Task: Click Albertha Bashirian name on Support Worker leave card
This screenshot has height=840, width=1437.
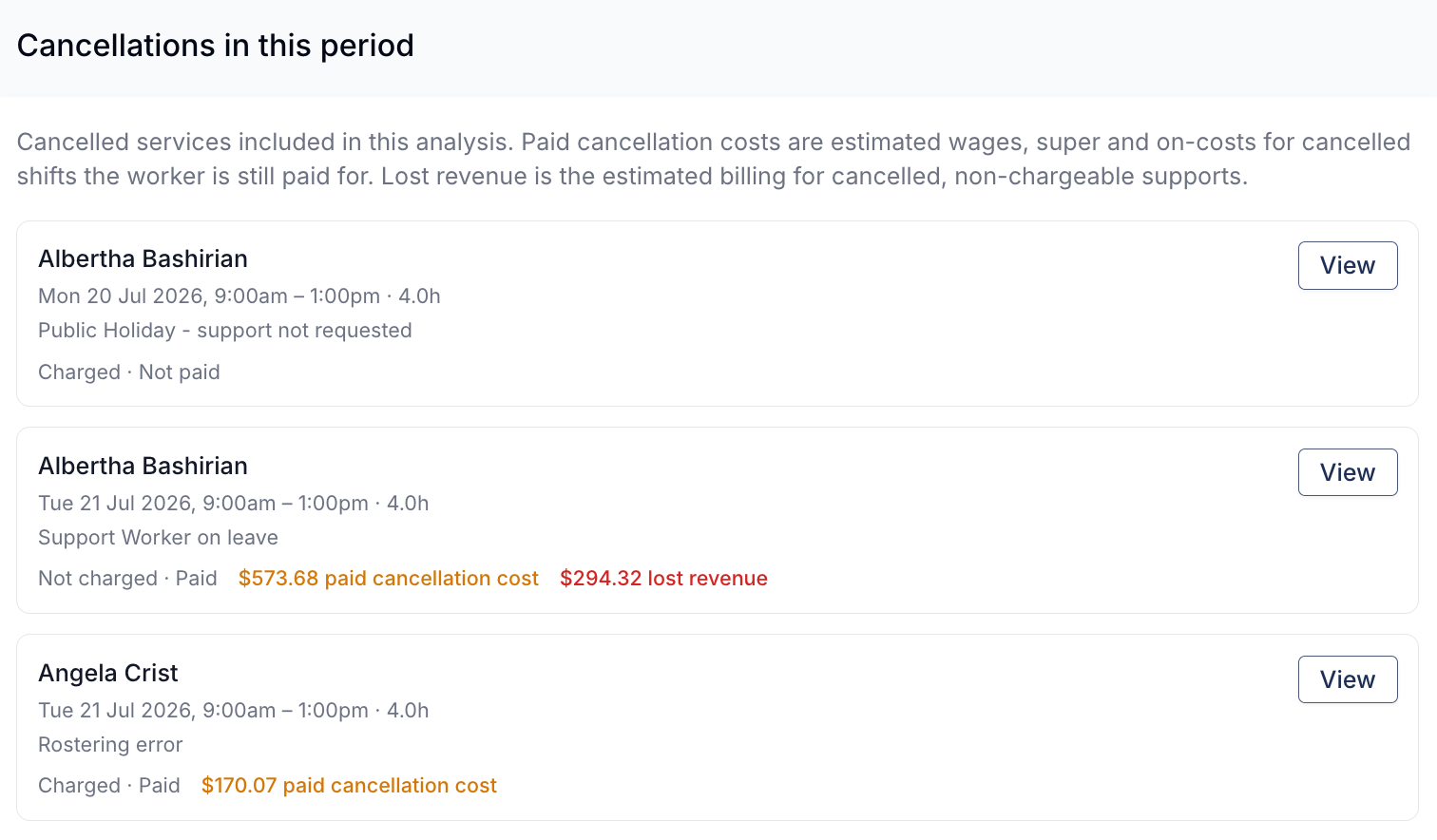Action: (143, 466)
